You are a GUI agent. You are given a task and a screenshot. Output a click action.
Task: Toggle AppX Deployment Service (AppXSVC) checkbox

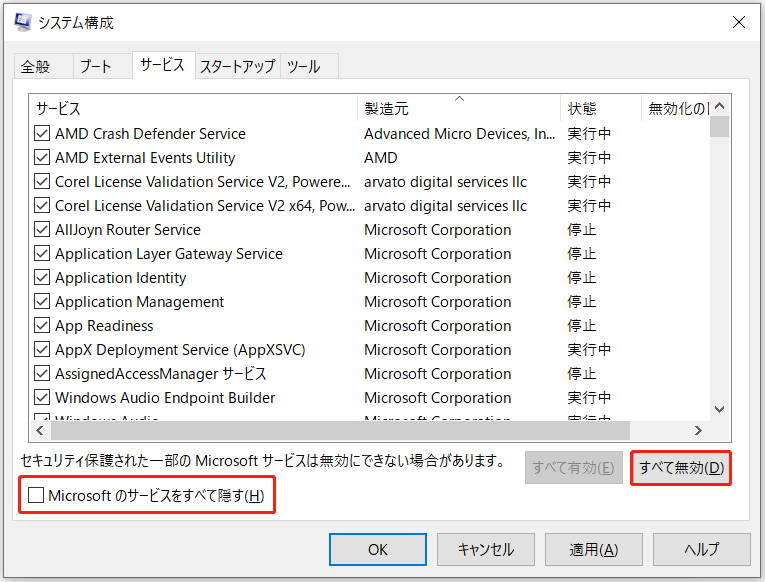42,349
